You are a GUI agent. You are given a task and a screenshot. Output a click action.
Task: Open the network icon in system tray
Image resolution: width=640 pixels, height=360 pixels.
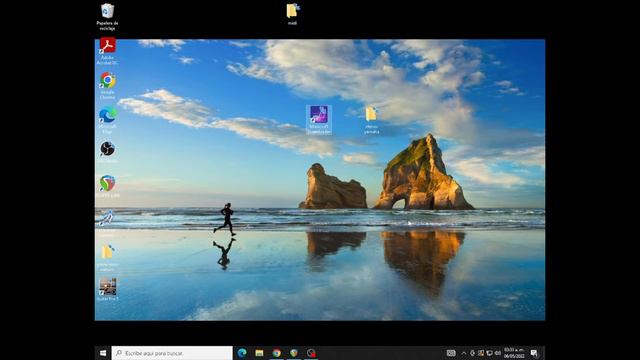489,353
